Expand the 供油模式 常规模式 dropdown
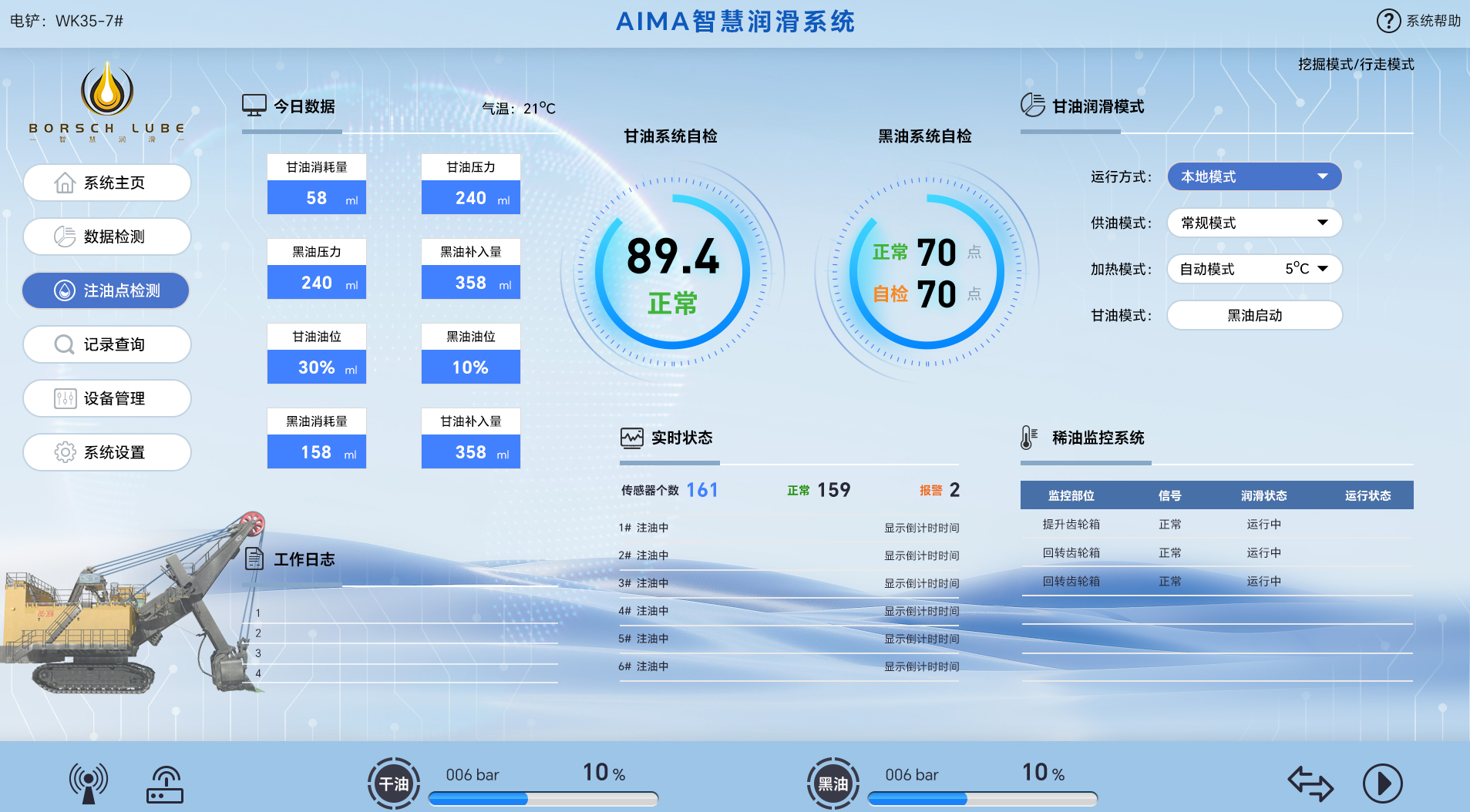 point(1254,223)
